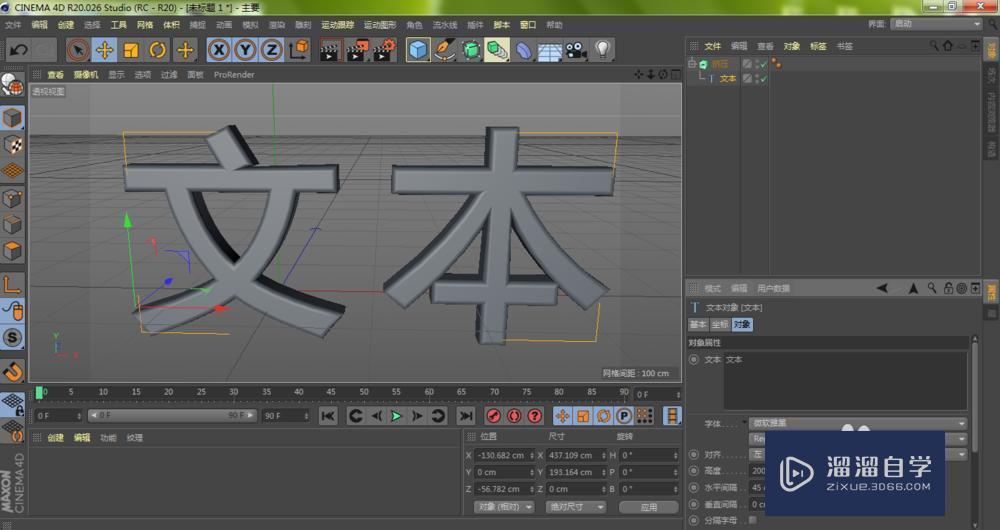Toggle the green checkmark on 挤压 object
The width and height of the screenshot is (1000, 530).
click(x=763, y=64)
